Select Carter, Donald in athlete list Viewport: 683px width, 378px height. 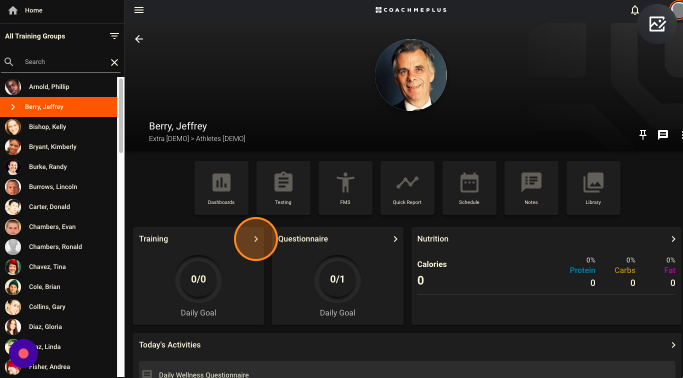58,207
